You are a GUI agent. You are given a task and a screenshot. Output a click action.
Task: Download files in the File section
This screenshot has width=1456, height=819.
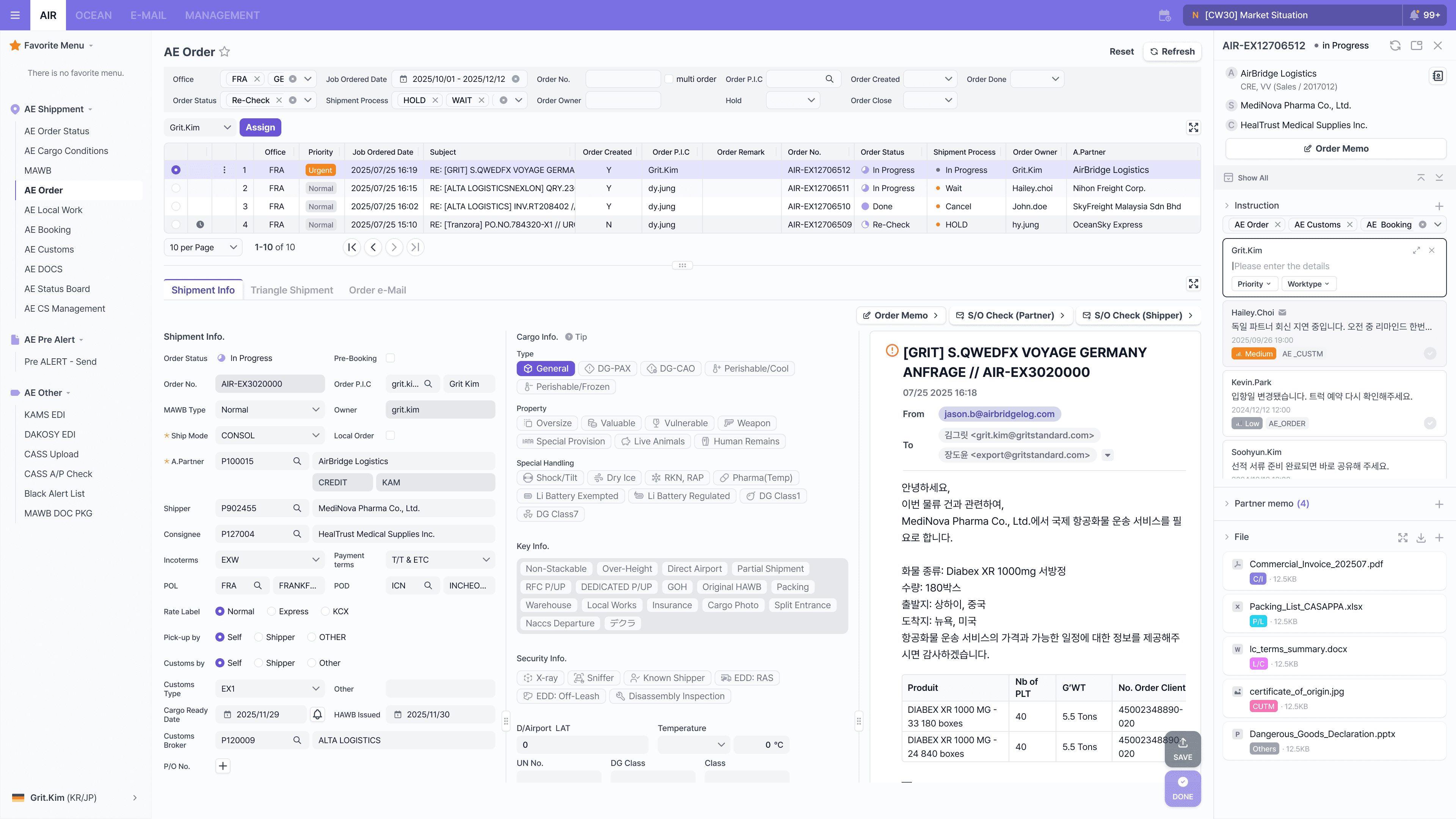[x=1421, y=538]
